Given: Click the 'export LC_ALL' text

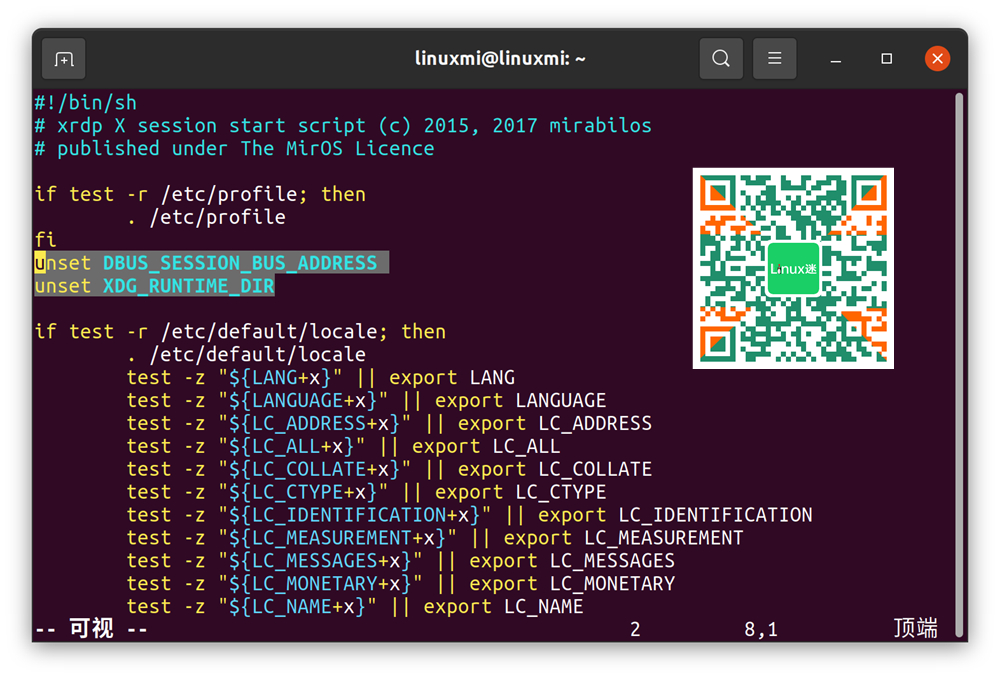Looking at the screenshot, I should pos(486,446).
